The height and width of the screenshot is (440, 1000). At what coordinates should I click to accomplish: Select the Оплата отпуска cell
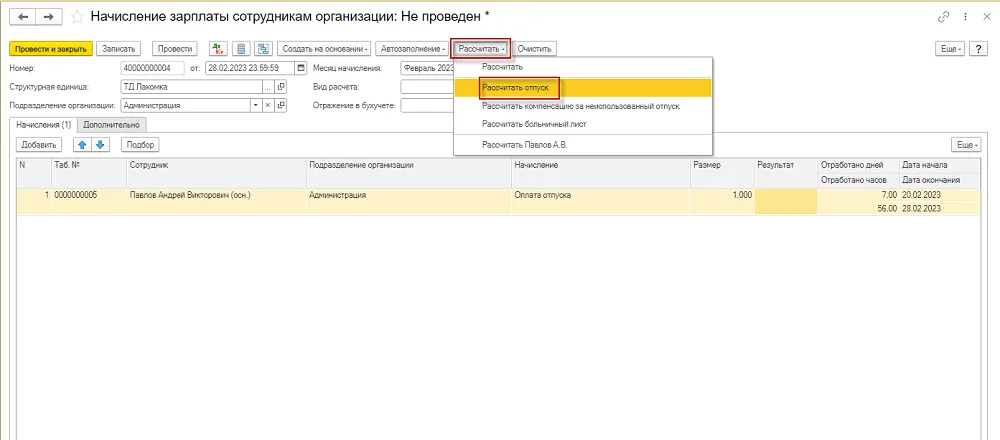pos(601,202)
